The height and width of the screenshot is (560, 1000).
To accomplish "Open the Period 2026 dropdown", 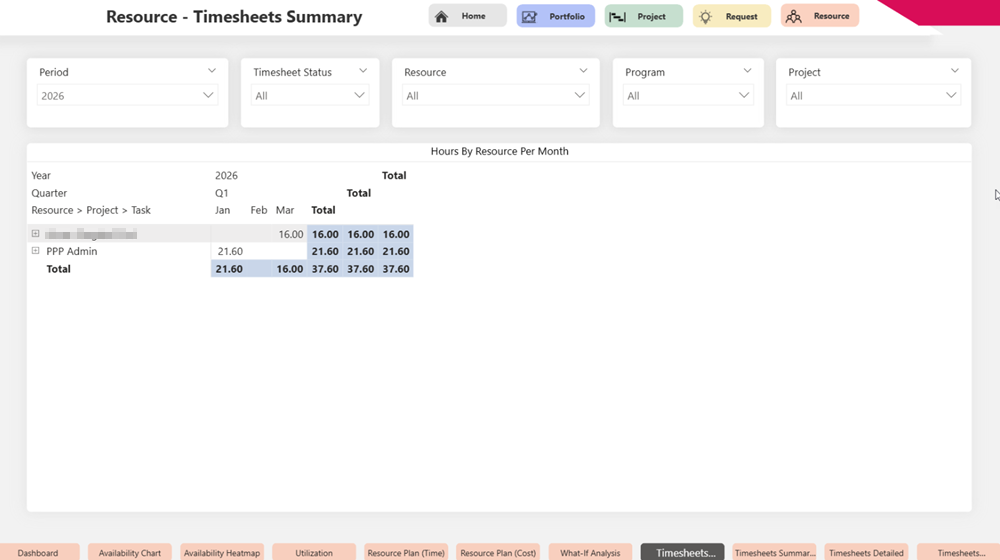I will (128, 96).
